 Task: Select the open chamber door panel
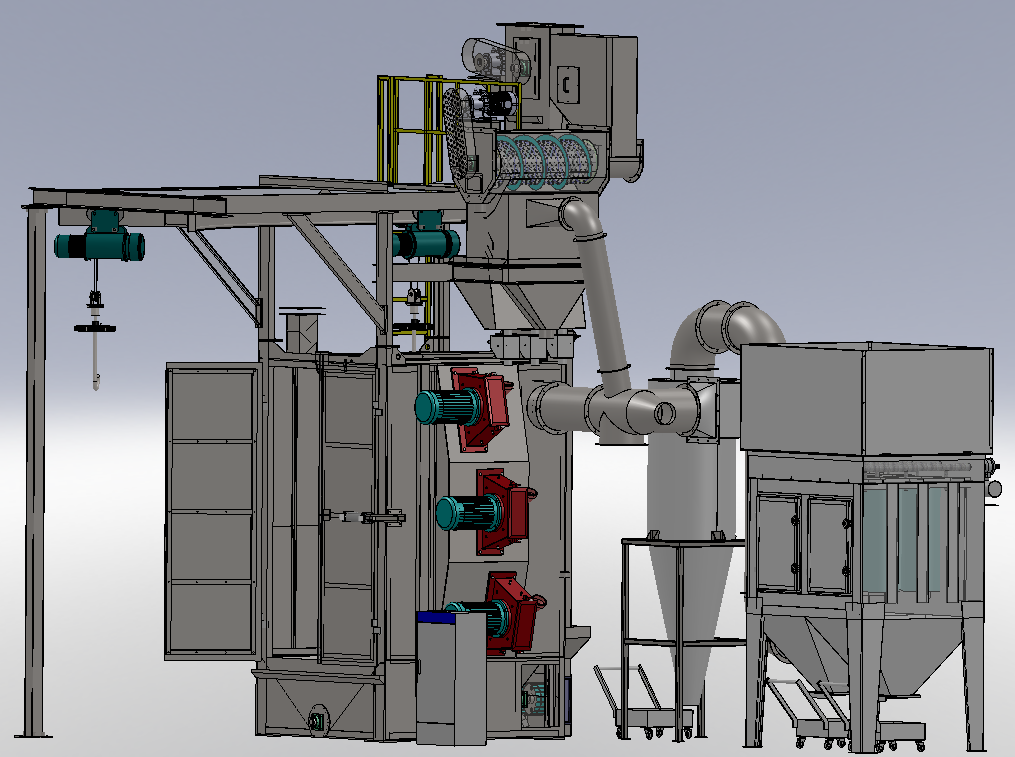[213, 511]
